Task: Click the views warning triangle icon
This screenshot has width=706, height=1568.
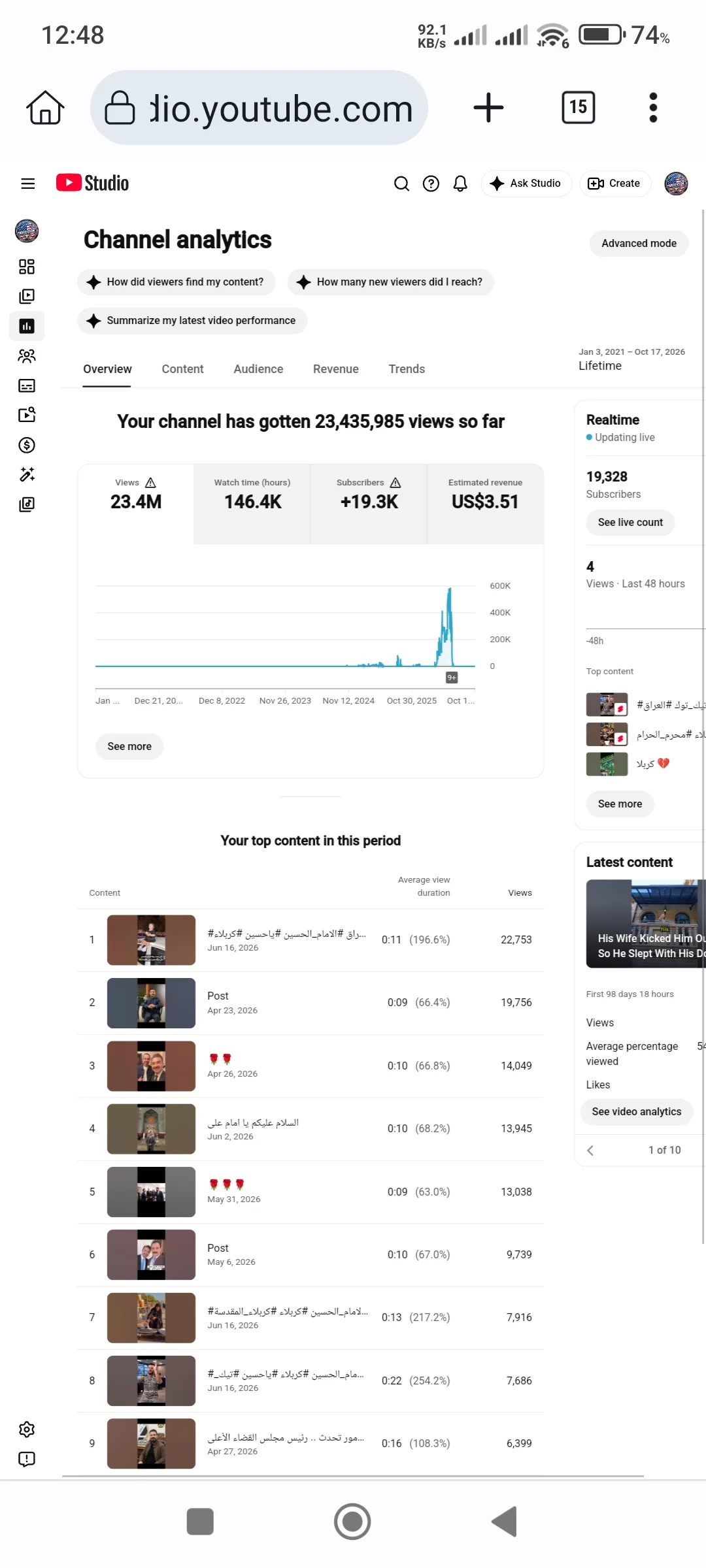Action: coord(150,483)
